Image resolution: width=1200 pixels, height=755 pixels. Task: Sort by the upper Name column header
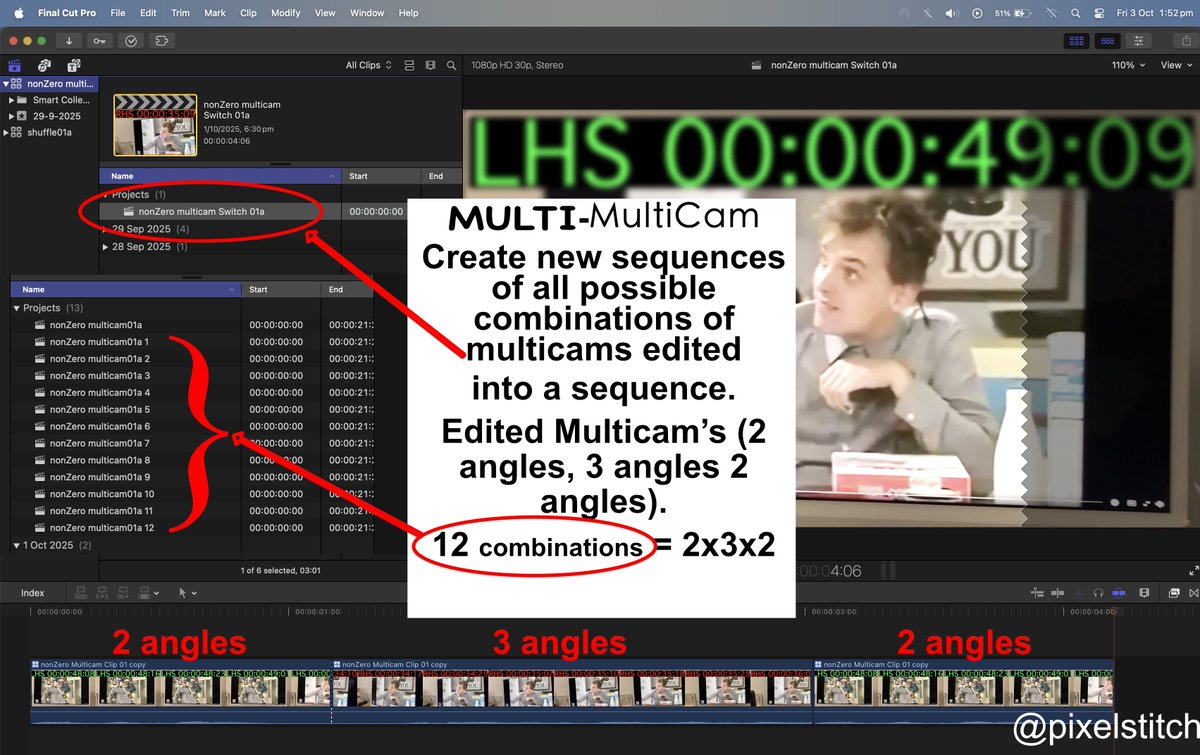220,176
